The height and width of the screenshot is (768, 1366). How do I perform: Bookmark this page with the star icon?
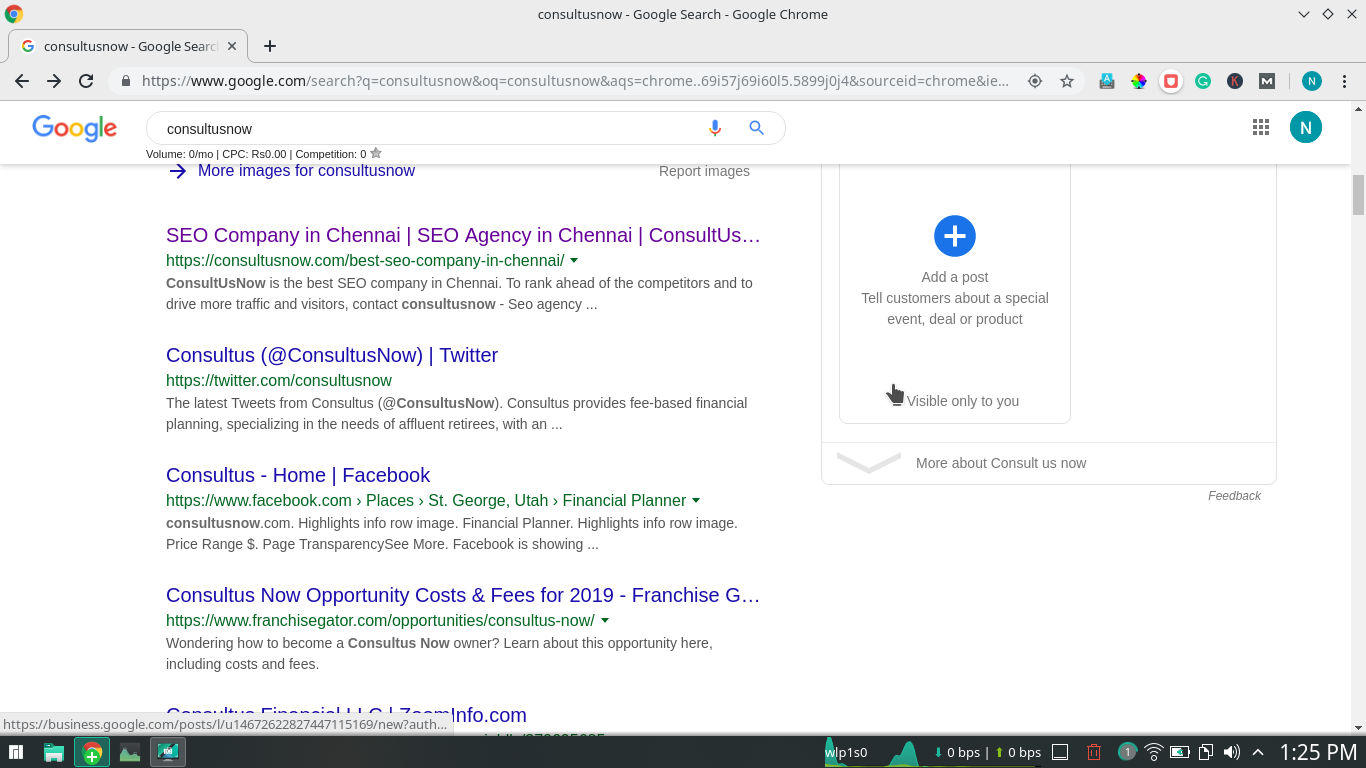pyautogui.click(x=1067, y=81)
